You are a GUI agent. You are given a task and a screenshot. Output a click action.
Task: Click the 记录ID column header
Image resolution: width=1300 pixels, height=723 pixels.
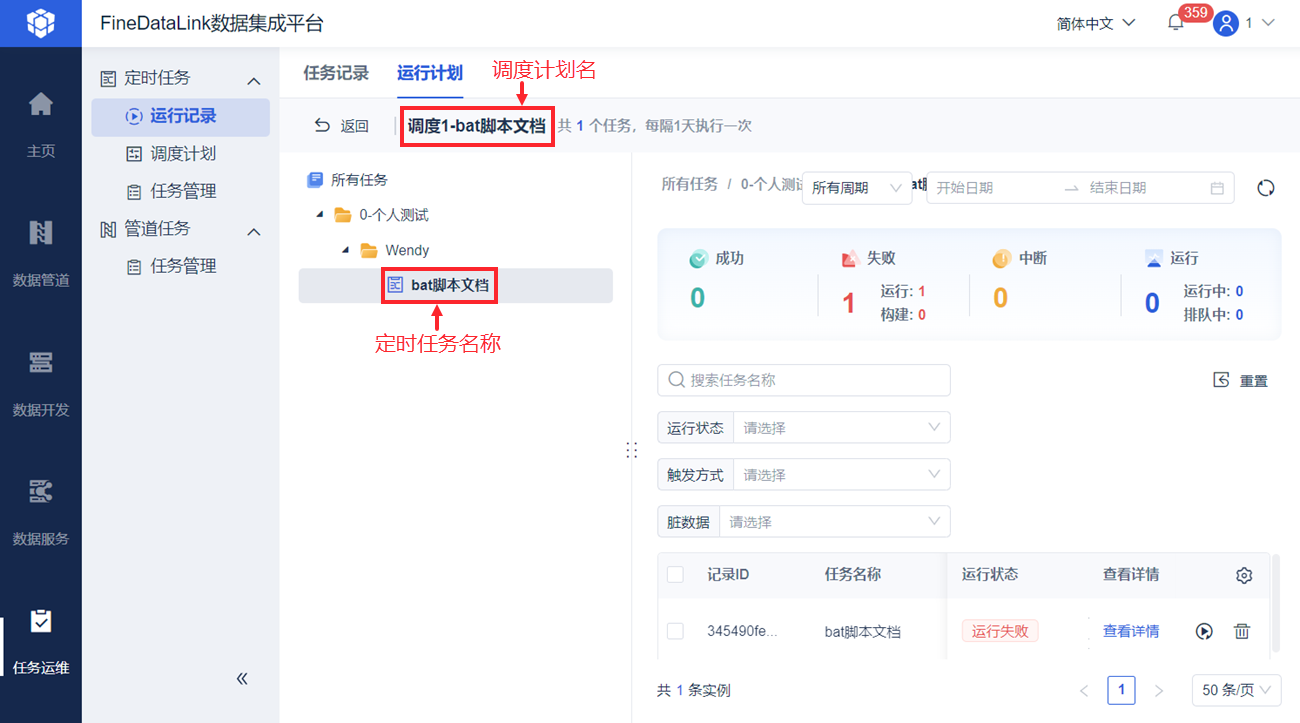click(x=728, y=575)
